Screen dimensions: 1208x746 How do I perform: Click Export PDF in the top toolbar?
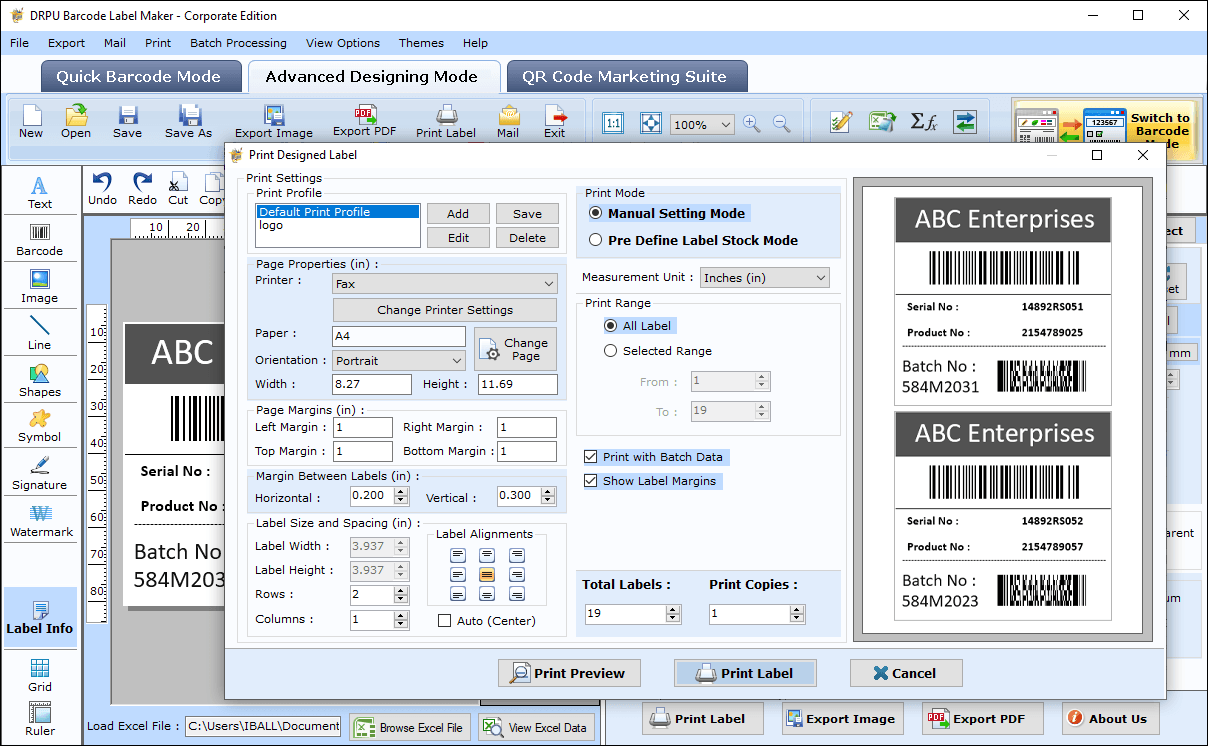click(x=365, y=121)
